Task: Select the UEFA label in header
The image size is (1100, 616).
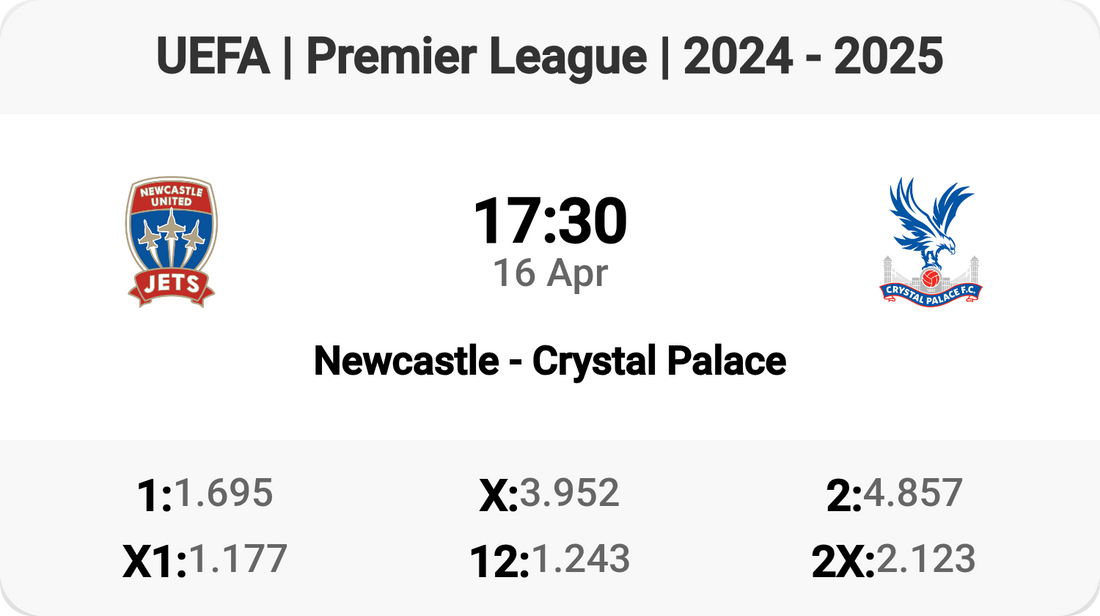Action: tap(213, 58)
